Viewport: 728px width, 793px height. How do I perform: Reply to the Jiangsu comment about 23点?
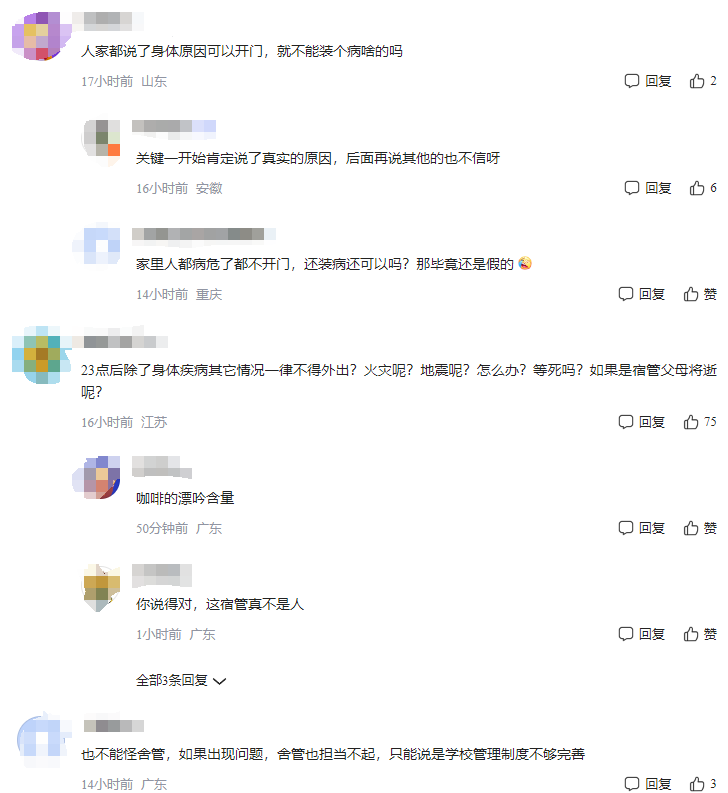(x=641, y=422)
